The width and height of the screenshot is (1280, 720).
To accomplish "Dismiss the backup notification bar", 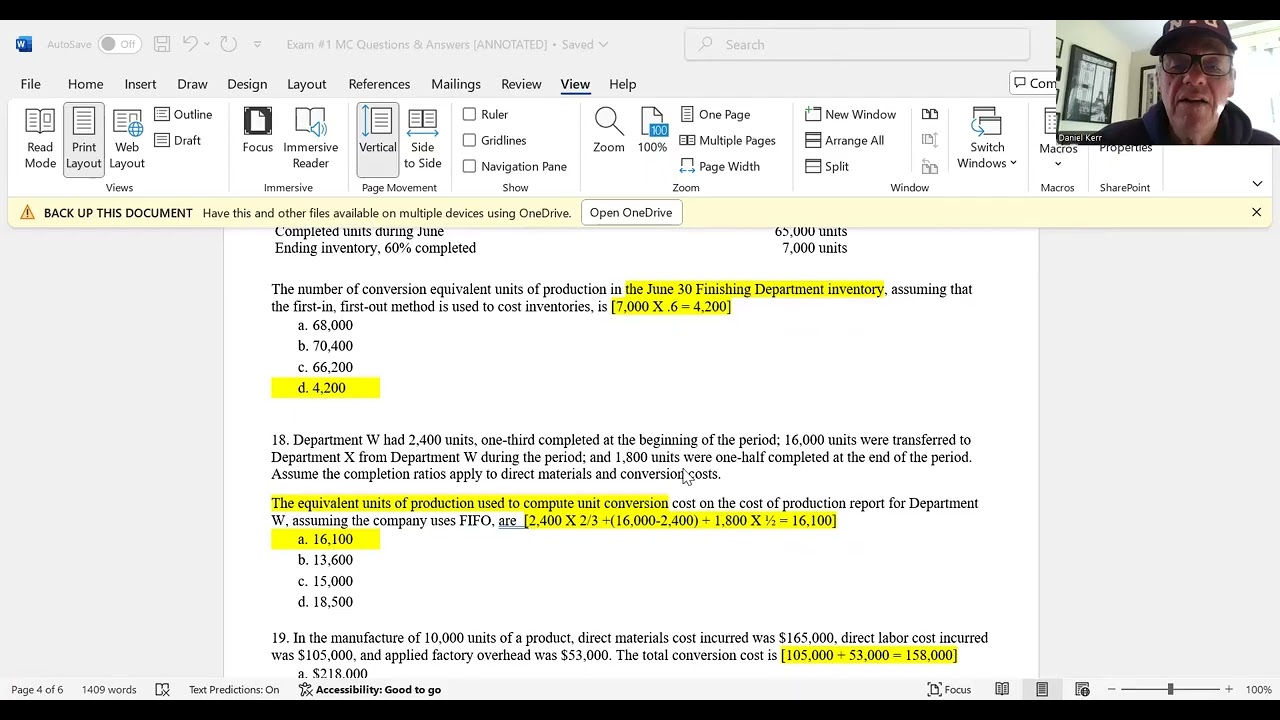I will (x=1256, y=212).
